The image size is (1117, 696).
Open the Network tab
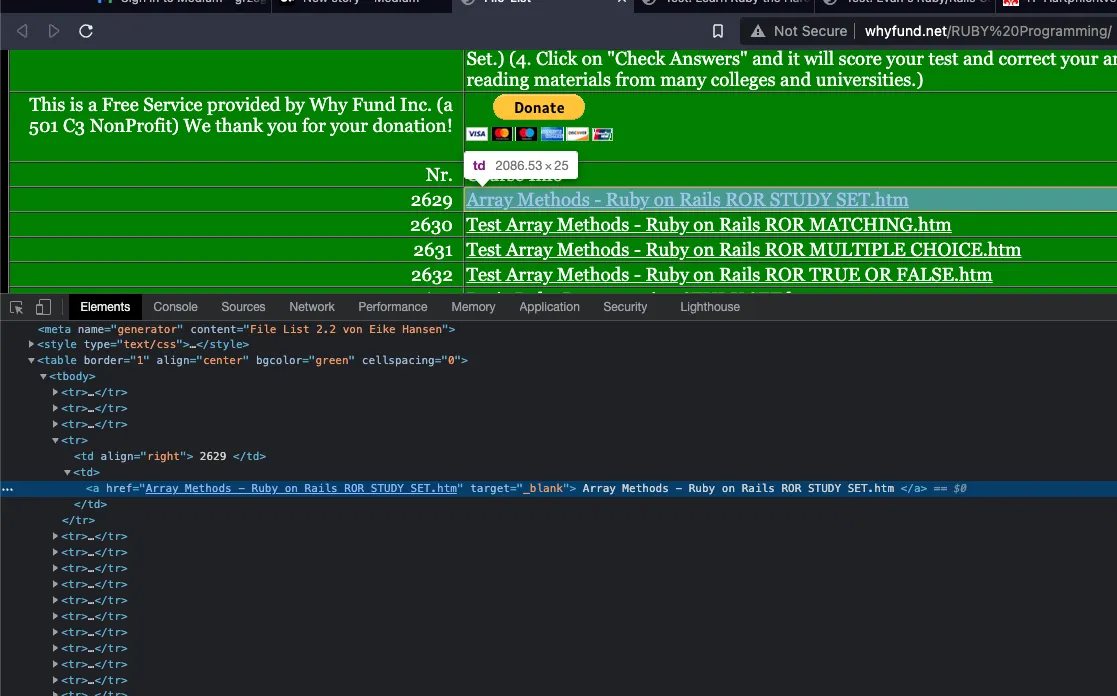tap(312, 307)
